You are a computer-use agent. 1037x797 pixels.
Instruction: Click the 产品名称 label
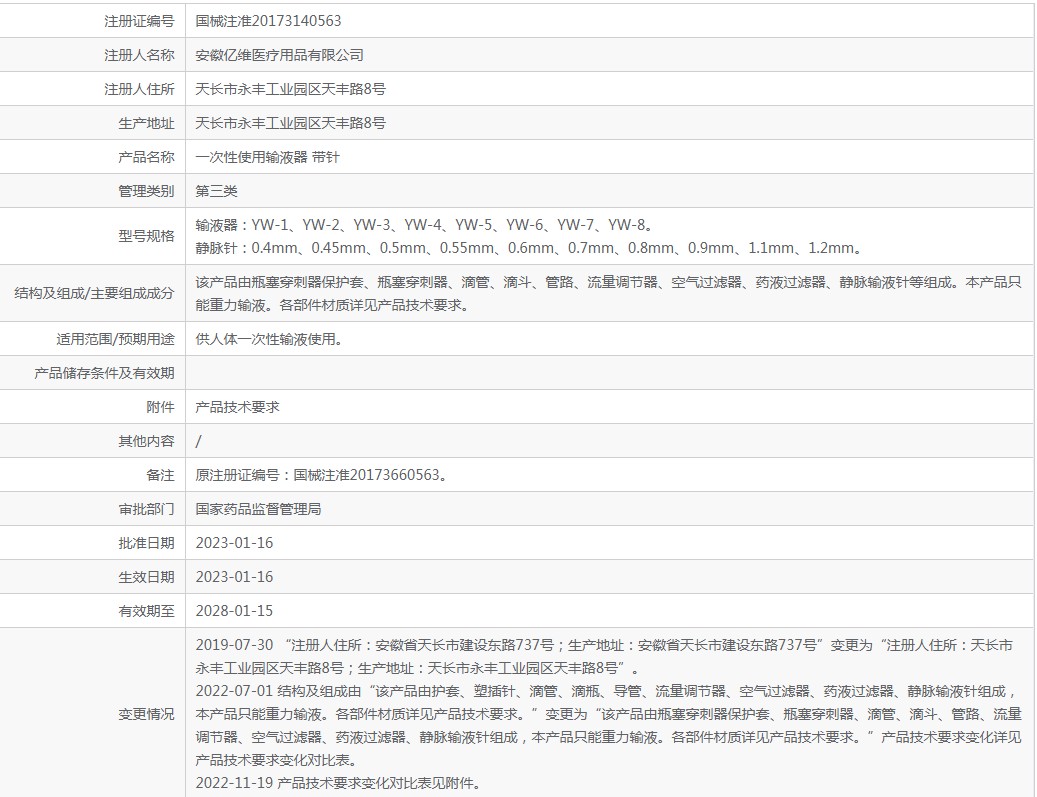pyautogui.click(x=146, y=157)
